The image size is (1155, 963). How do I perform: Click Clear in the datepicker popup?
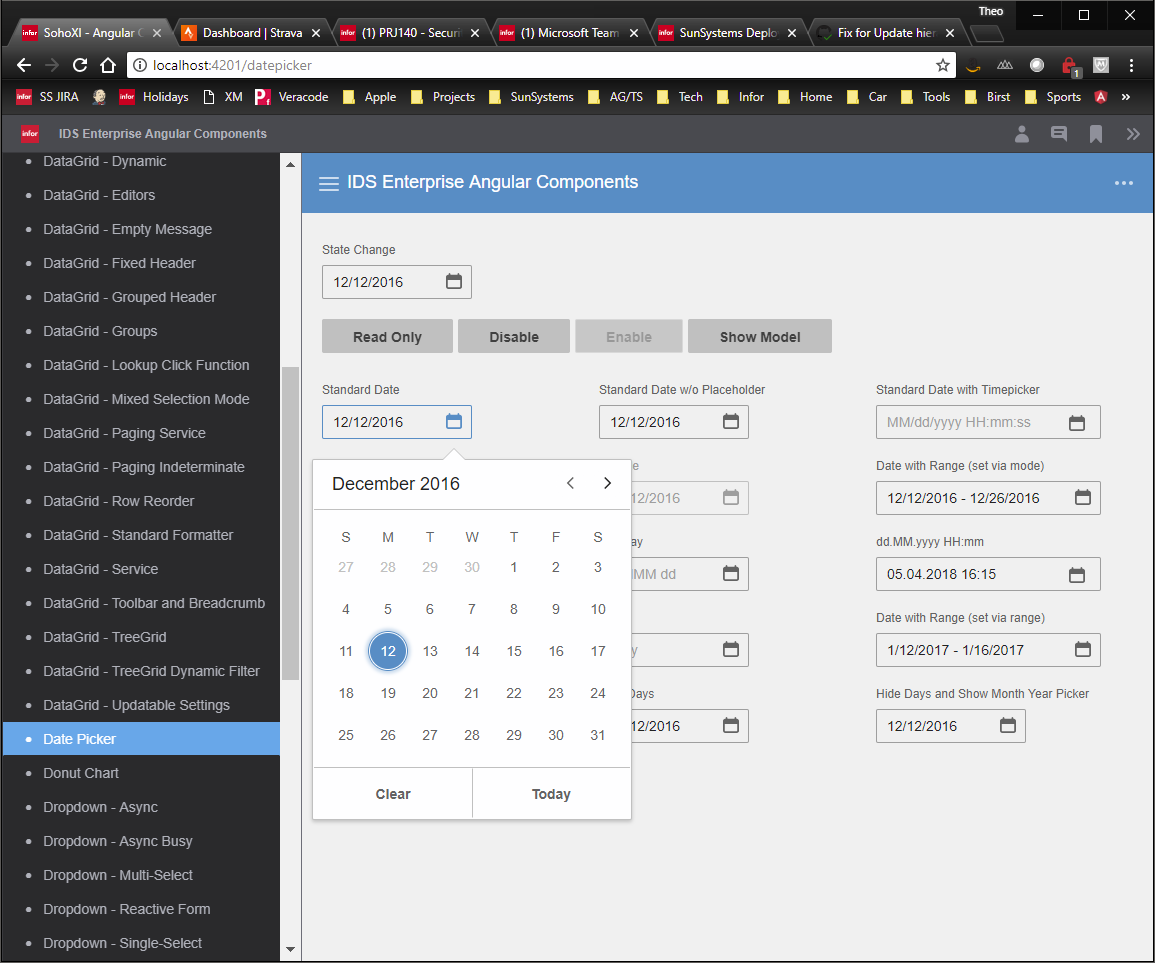pos(393,794)
